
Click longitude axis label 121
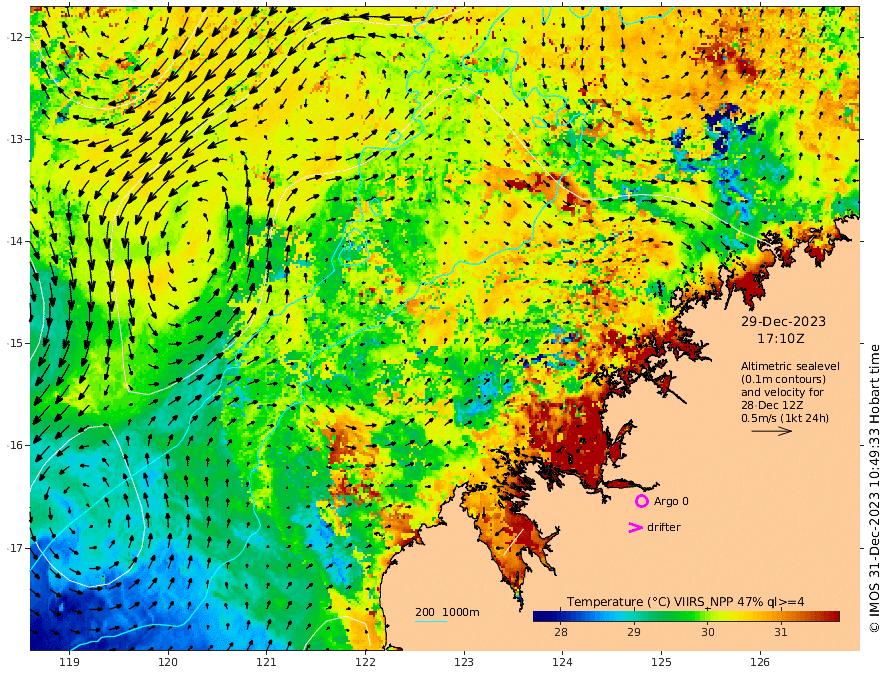pyautogui.click(x=267, y=663)
